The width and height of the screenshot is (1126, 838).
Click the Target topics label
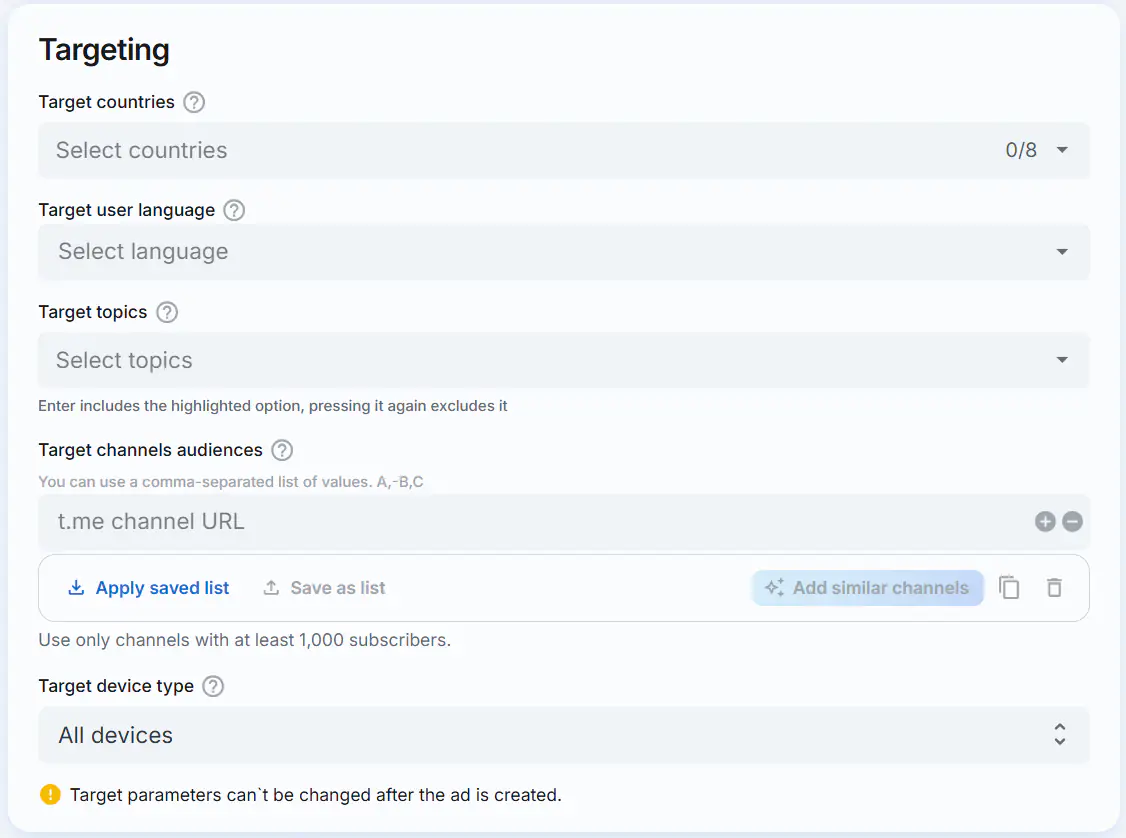click(93, 312)
